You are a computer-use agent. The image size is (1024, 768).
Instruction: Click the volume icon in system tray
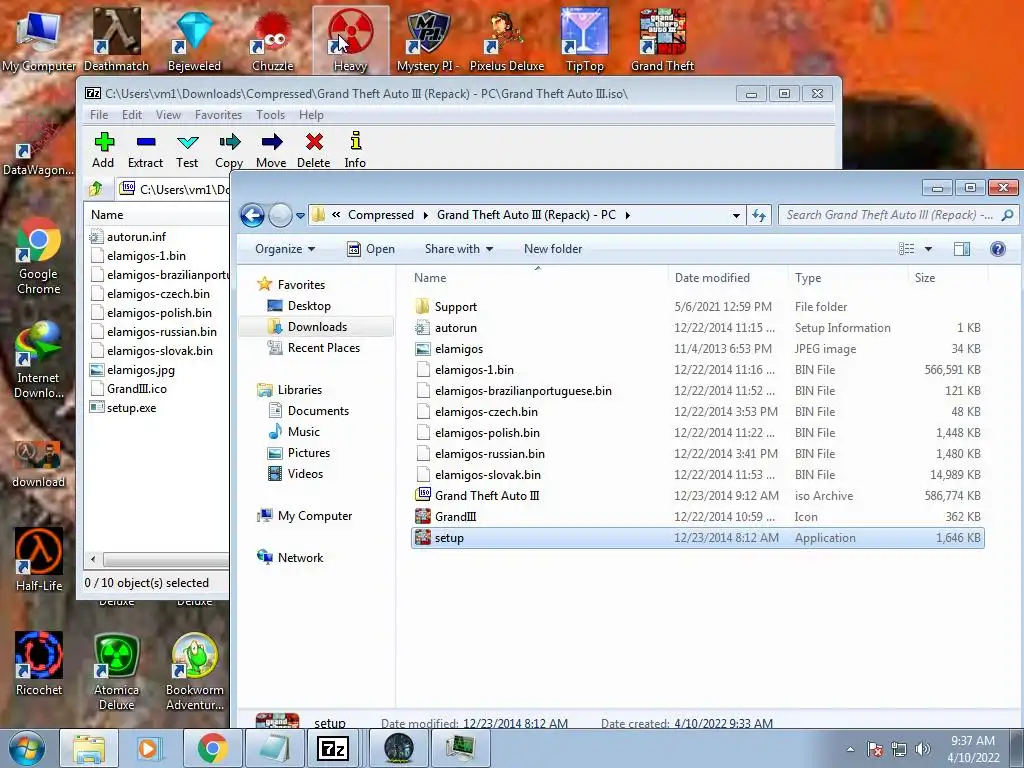tap(922, 749)
